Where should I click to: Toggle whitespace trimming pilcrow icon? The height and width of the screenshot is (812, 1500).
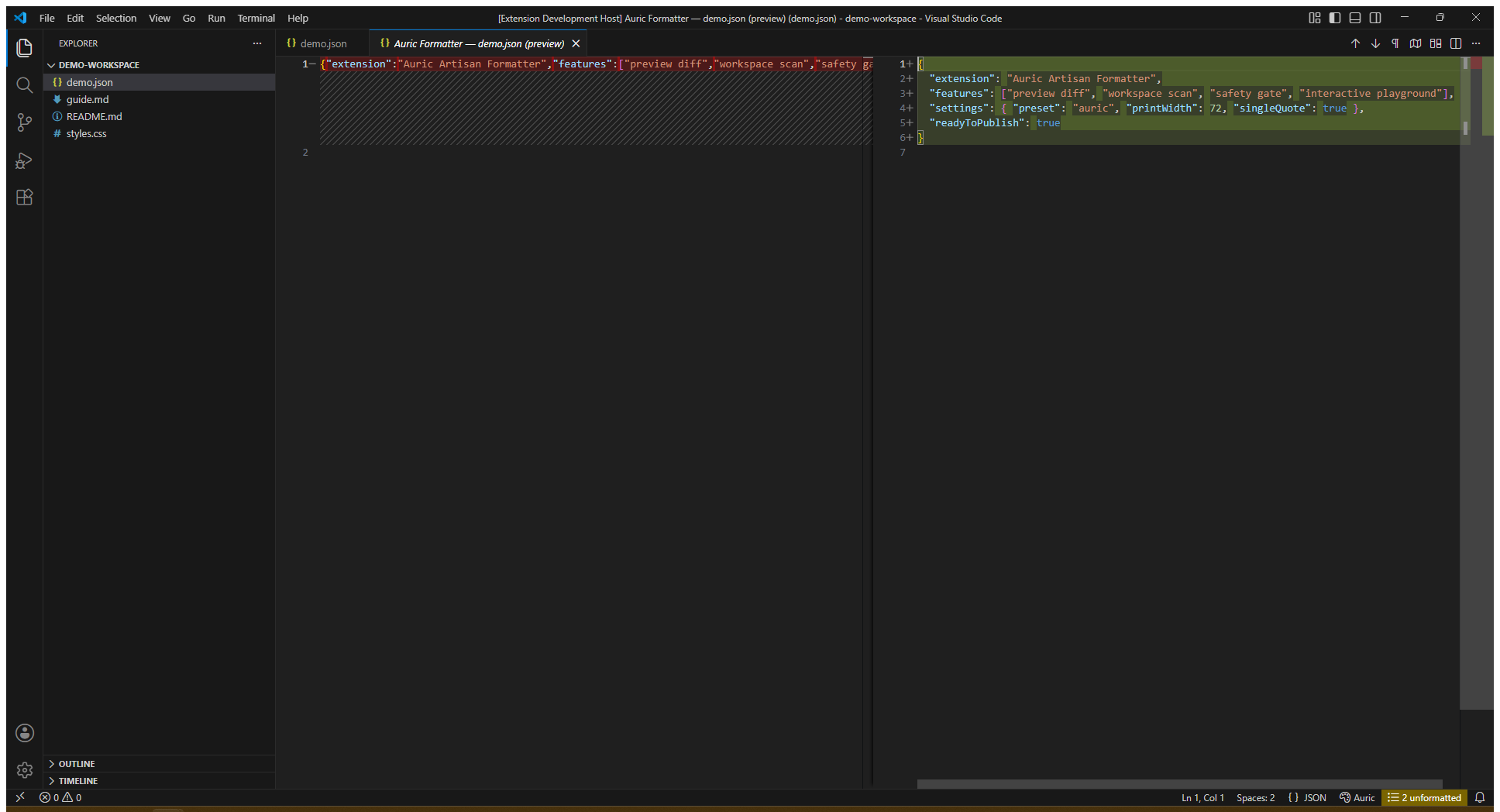pyautogui.click(x=1395, y=43)
